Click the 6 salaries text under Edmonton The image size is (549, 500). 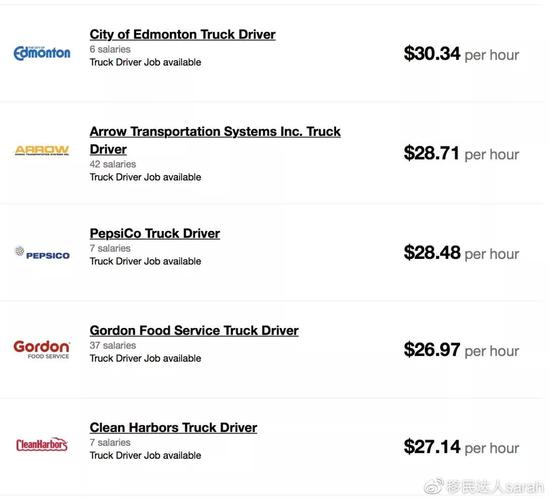click(x=110, y=49)
